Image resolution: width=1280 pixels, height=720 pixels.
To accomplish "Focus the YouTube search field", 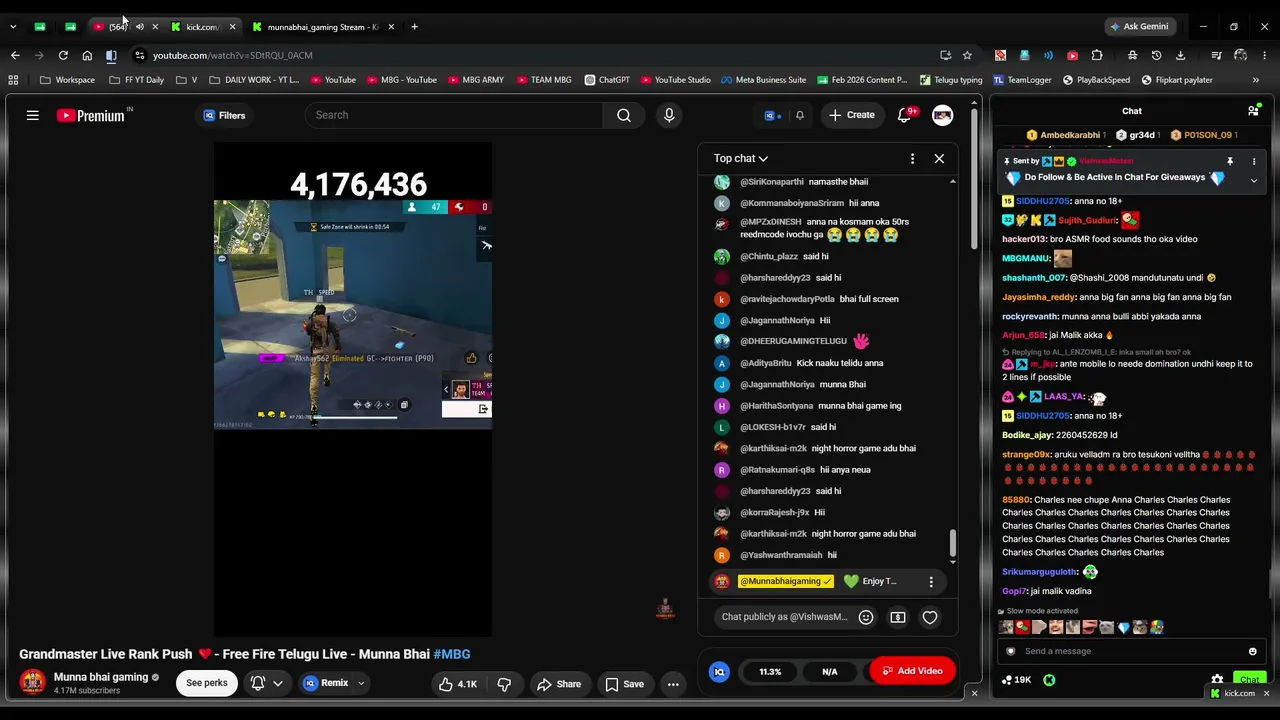I will (x=454, y=115).
